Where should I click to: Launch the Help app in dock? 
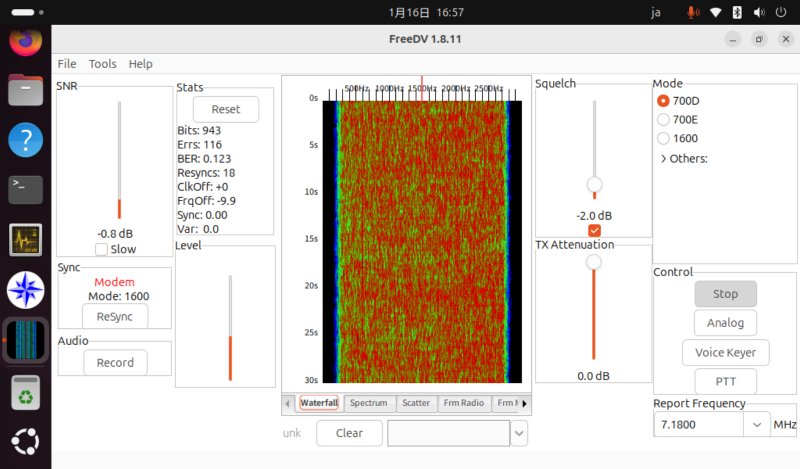coord(25,139)
